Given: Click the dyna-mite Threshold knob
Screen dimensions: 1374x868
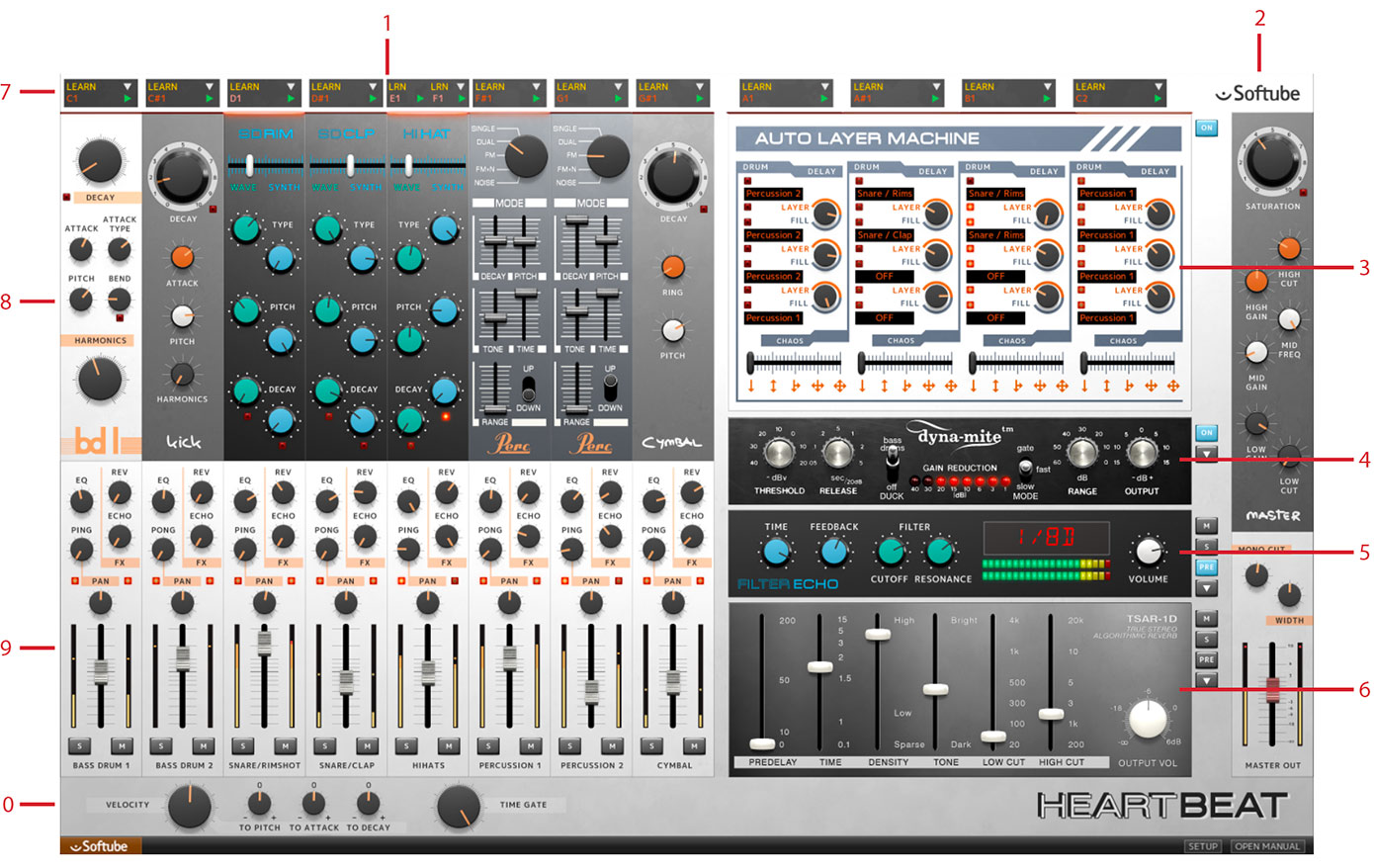Looking at the screenshot, I should pos(778,455).
